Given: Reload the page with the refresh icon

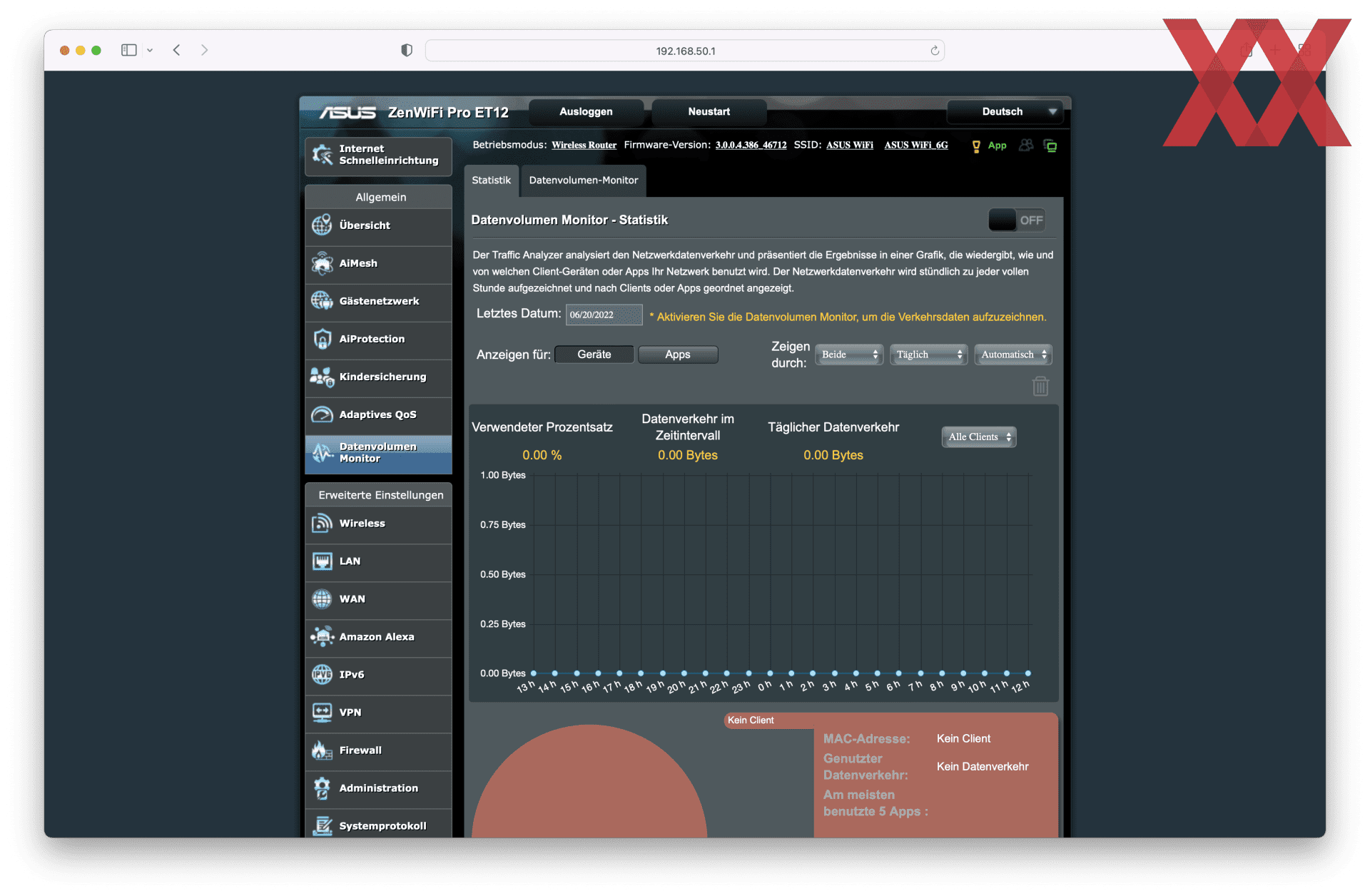Looking at the screenshot, I should tap(935, 51).
